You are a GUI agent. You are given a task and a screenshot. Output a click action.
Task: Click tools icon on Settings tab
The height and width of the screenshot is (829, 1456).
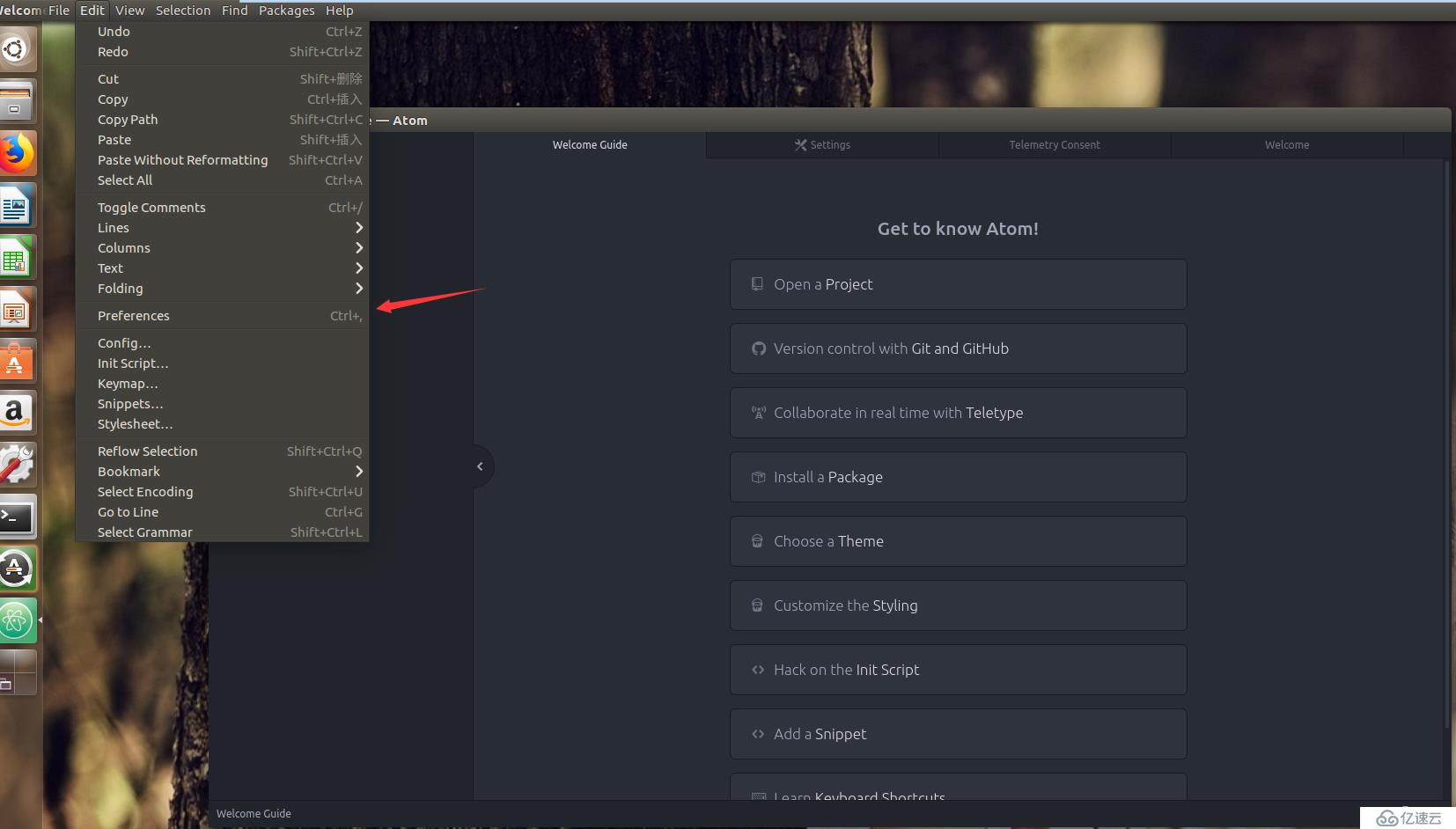(800, 145)
